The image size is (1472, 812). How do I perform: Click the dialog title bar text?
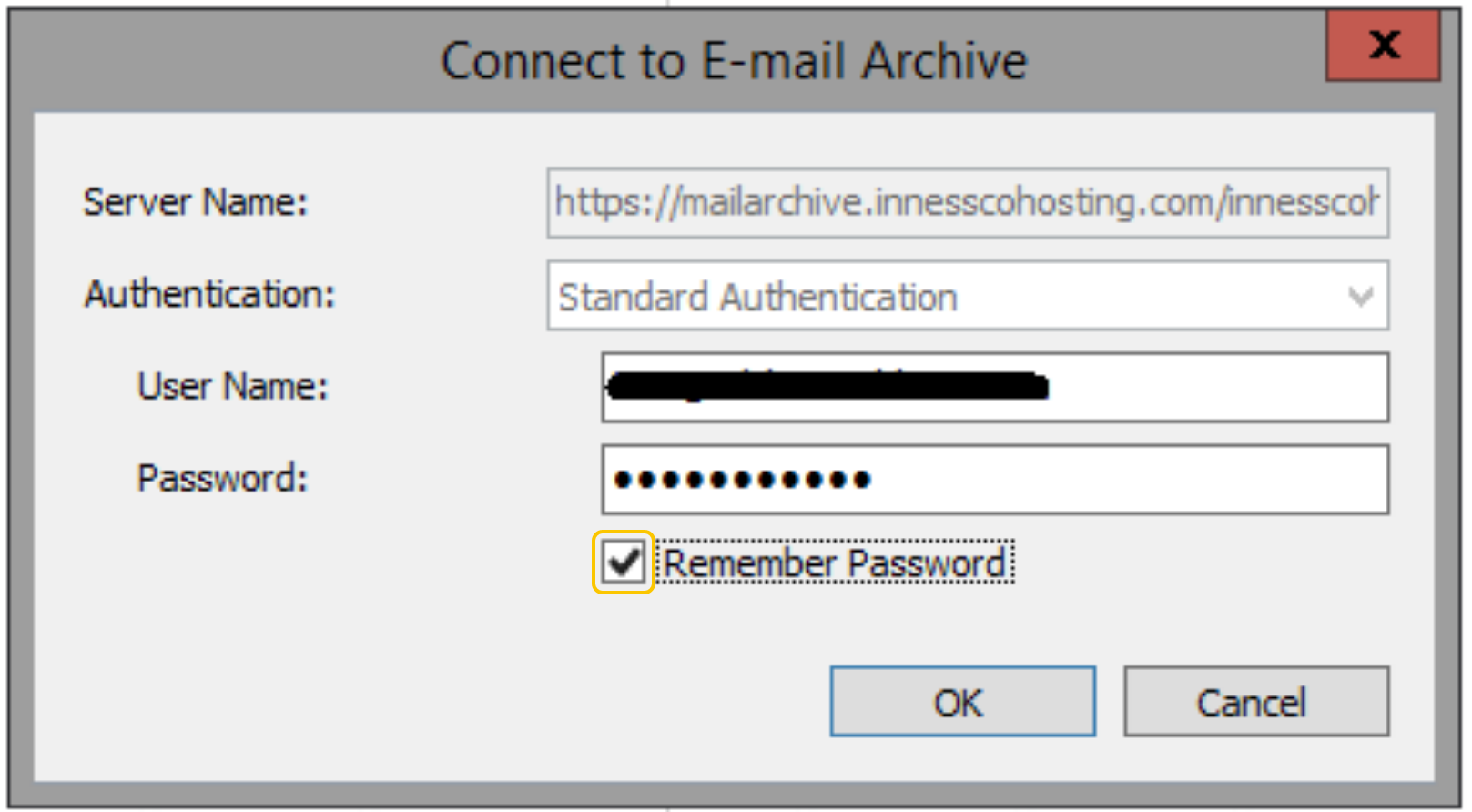click(734, 61)
